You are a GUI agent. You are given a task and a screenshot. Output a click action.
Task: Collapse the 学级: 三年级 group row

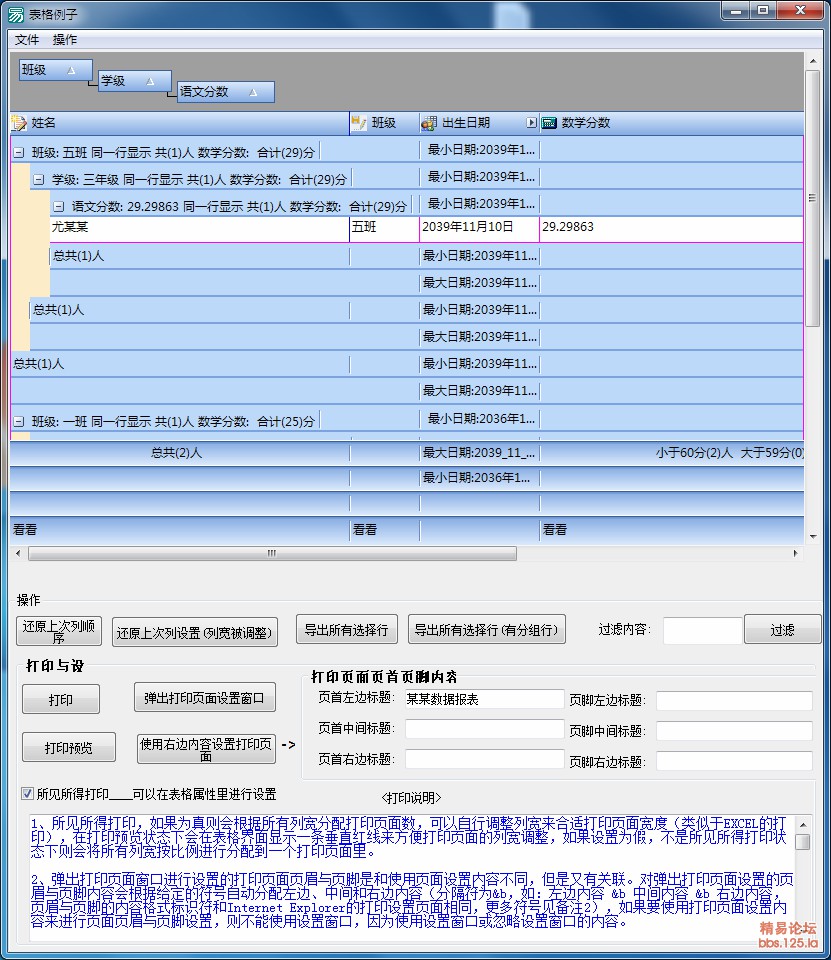38,180
